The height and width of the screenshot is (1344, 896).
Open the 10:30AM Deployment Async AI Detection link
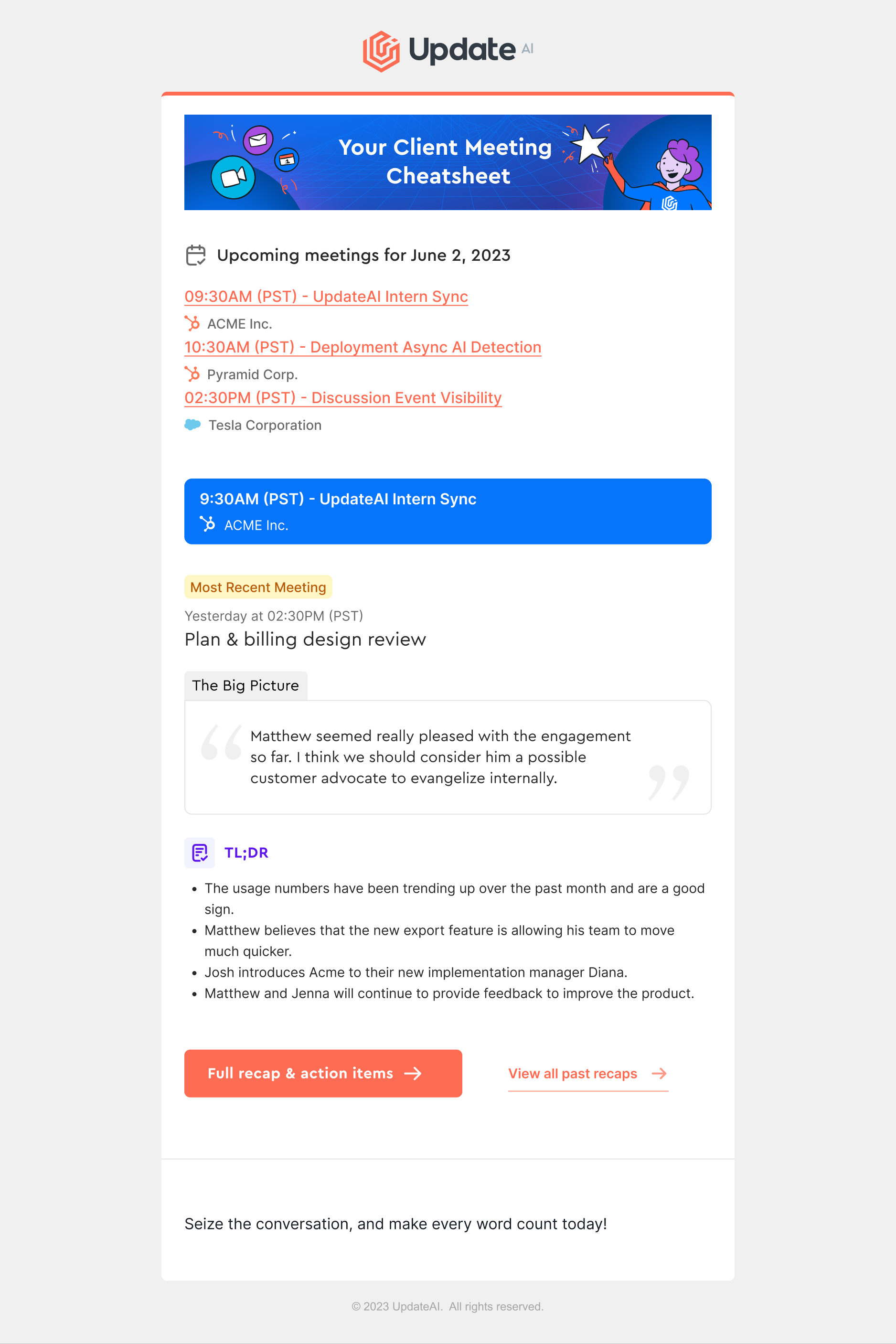pos(363,347)
